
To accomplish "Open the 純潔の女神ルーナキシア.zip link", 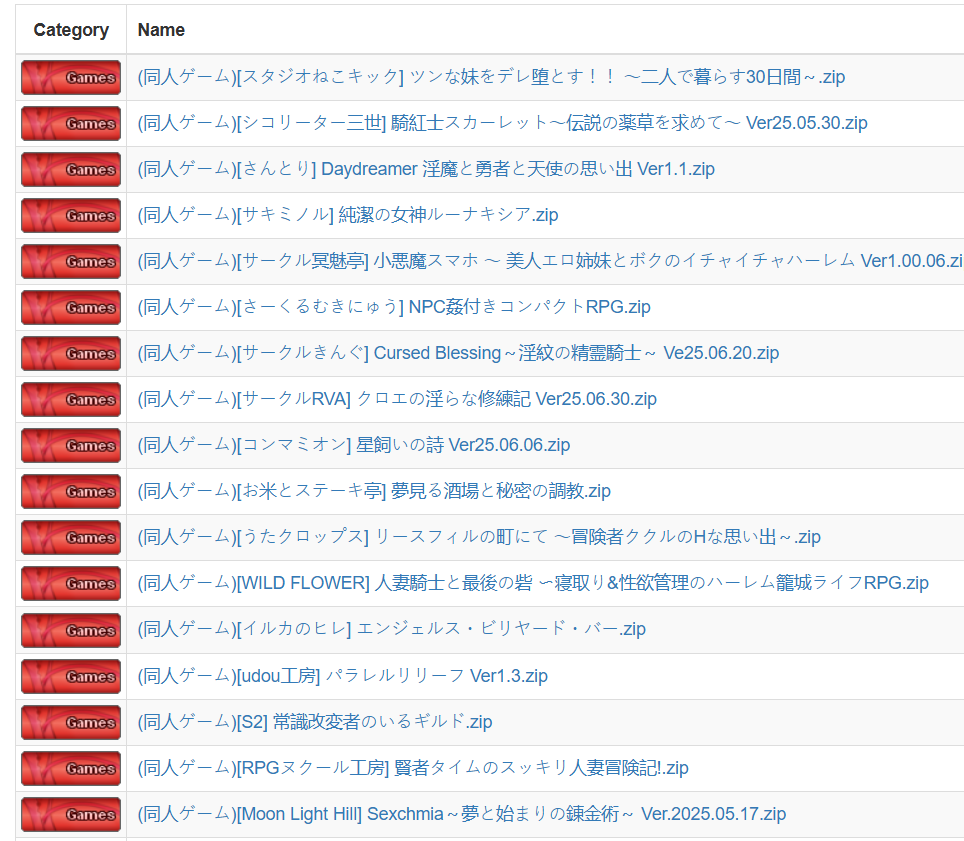I will click(x=348, y=215).
